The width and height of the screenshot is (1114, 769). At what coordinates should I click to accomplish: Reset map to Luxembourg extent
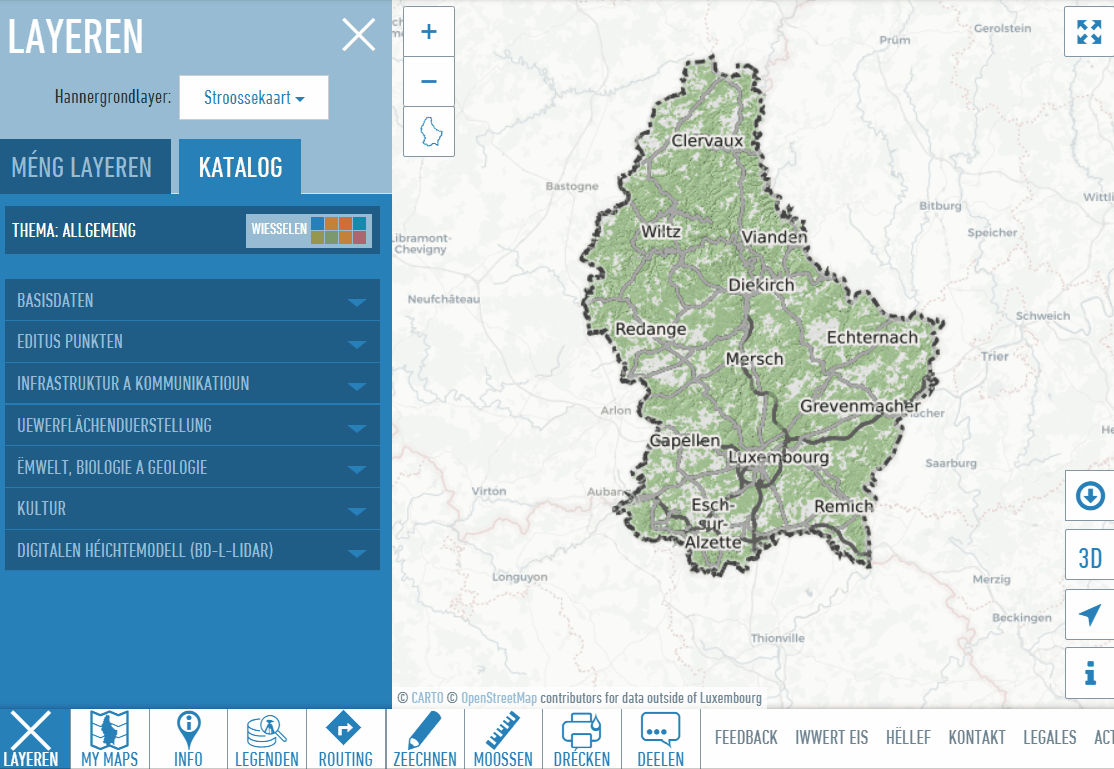pos(429,131)
